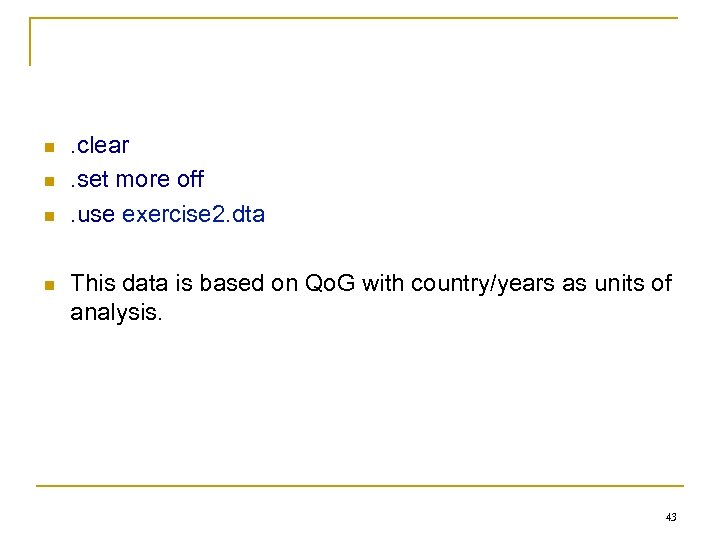This screenshot has height=540, width=720.
Task: Click the gold horizontal line at the top
Action: pyautogui.click(x=352, y=18)
